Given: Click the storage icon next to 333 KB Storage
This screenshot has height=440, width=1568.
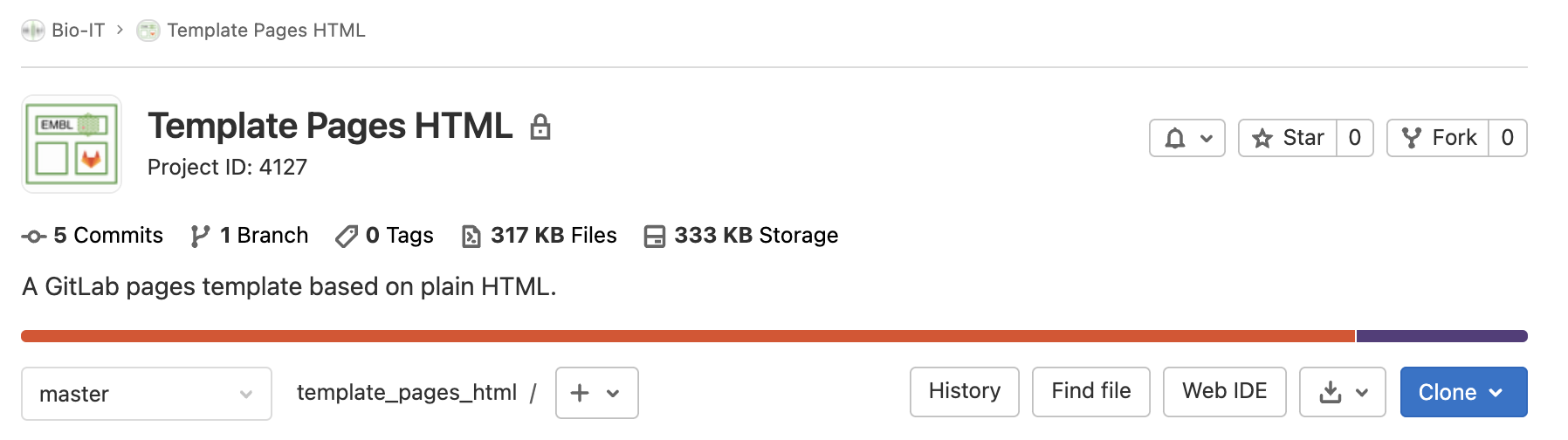Looking at the screenshot, I should pos(654,236).
